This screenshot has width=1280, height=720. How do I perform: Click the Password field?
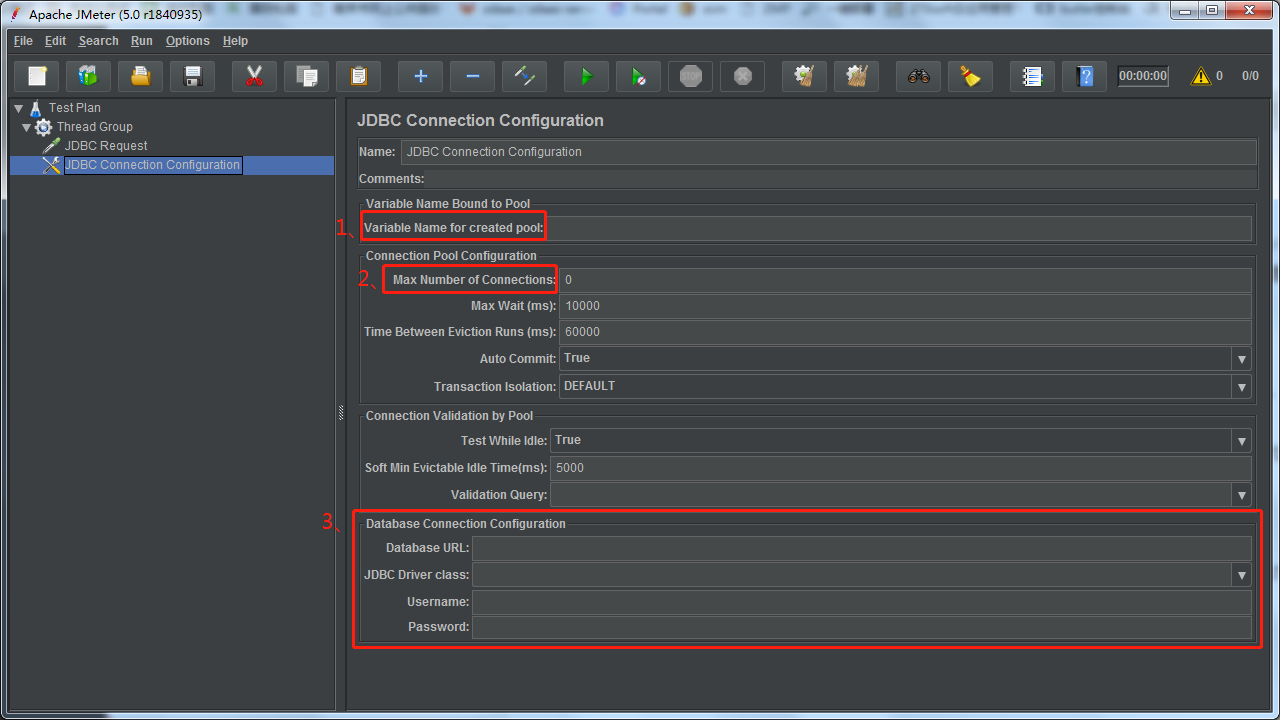862,627
